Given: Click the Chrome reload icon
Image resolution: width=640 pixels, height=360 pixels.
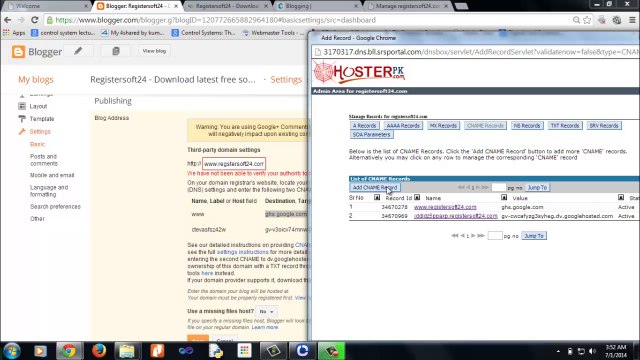Looking at the screenshot, I should coord(35,20).
